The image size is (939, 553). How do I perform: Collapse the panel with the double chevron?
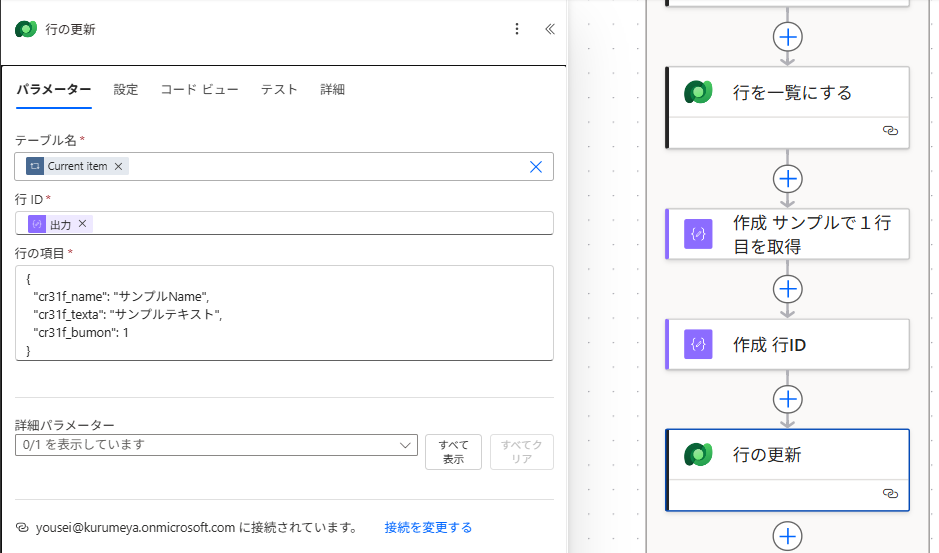pyautogui.click(x=549, y=29)
